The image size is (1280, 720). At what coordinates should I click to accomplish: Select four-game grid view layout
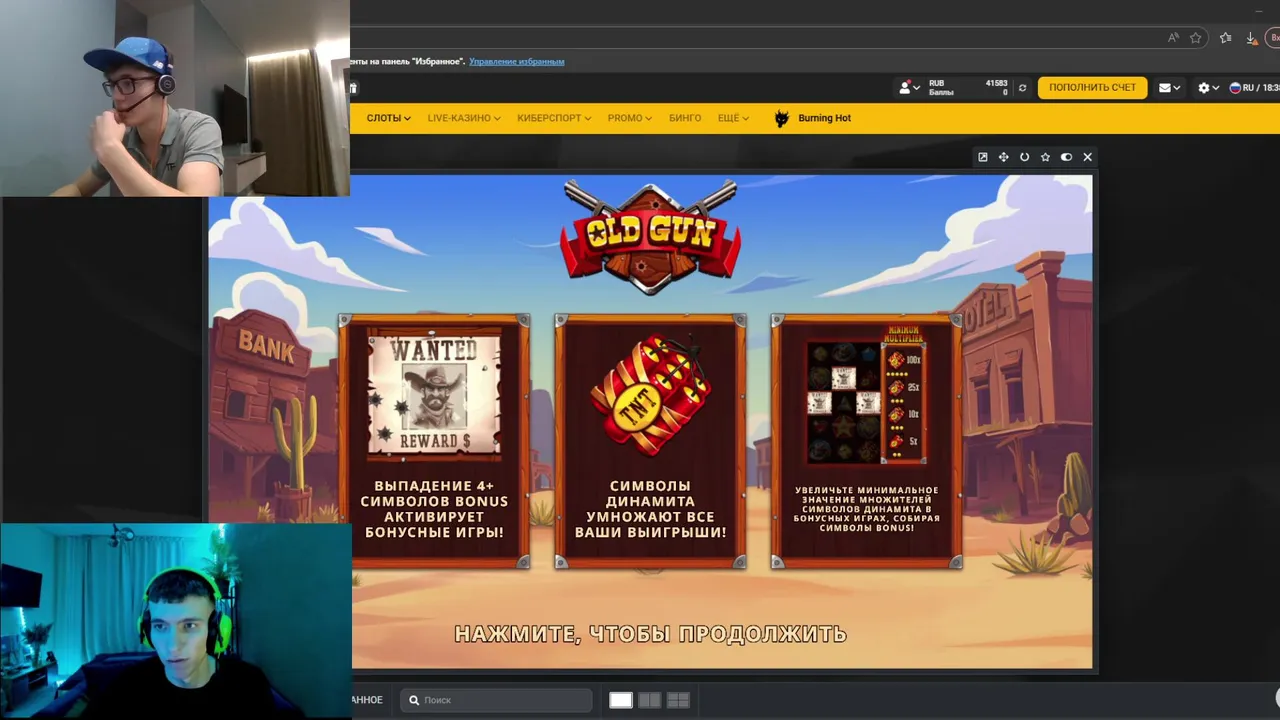tap(678, 700)
